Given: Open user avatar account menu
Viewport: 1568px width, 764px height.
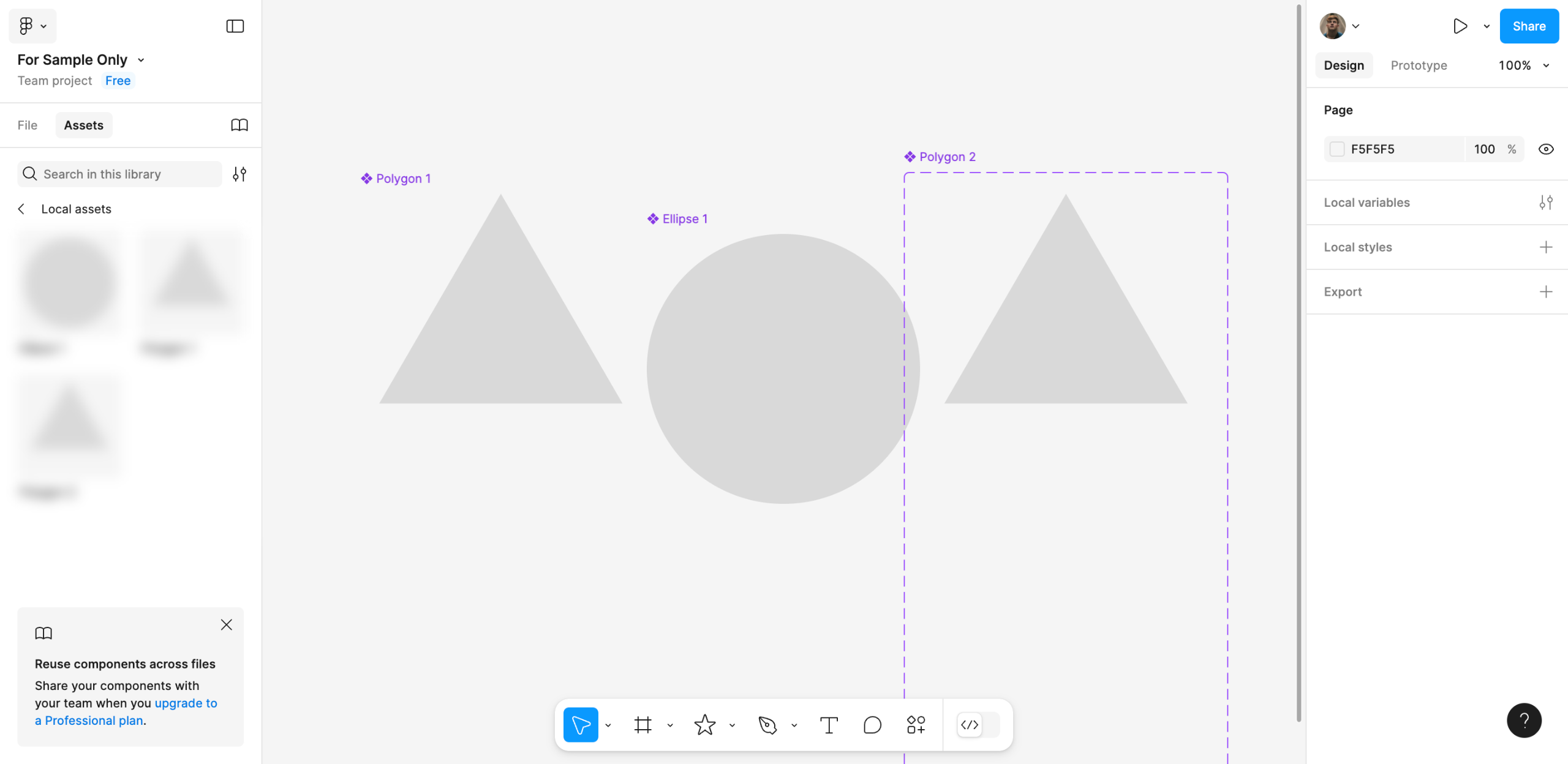Looking at the screenshot, I should pyautogui.click(x=1340, y=26).
